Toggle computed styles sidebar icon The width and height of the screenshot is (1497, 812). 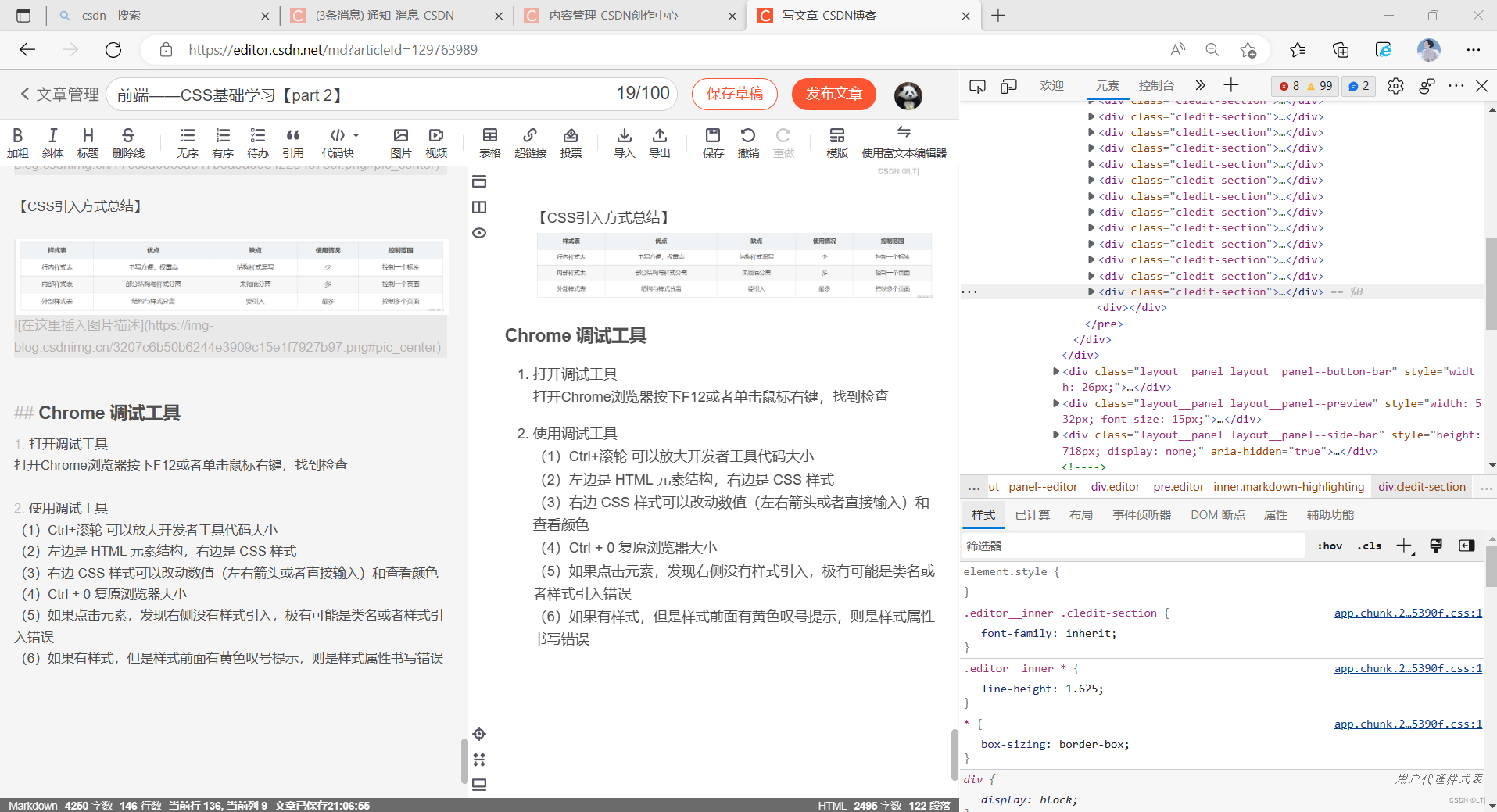pos(1467,546)
